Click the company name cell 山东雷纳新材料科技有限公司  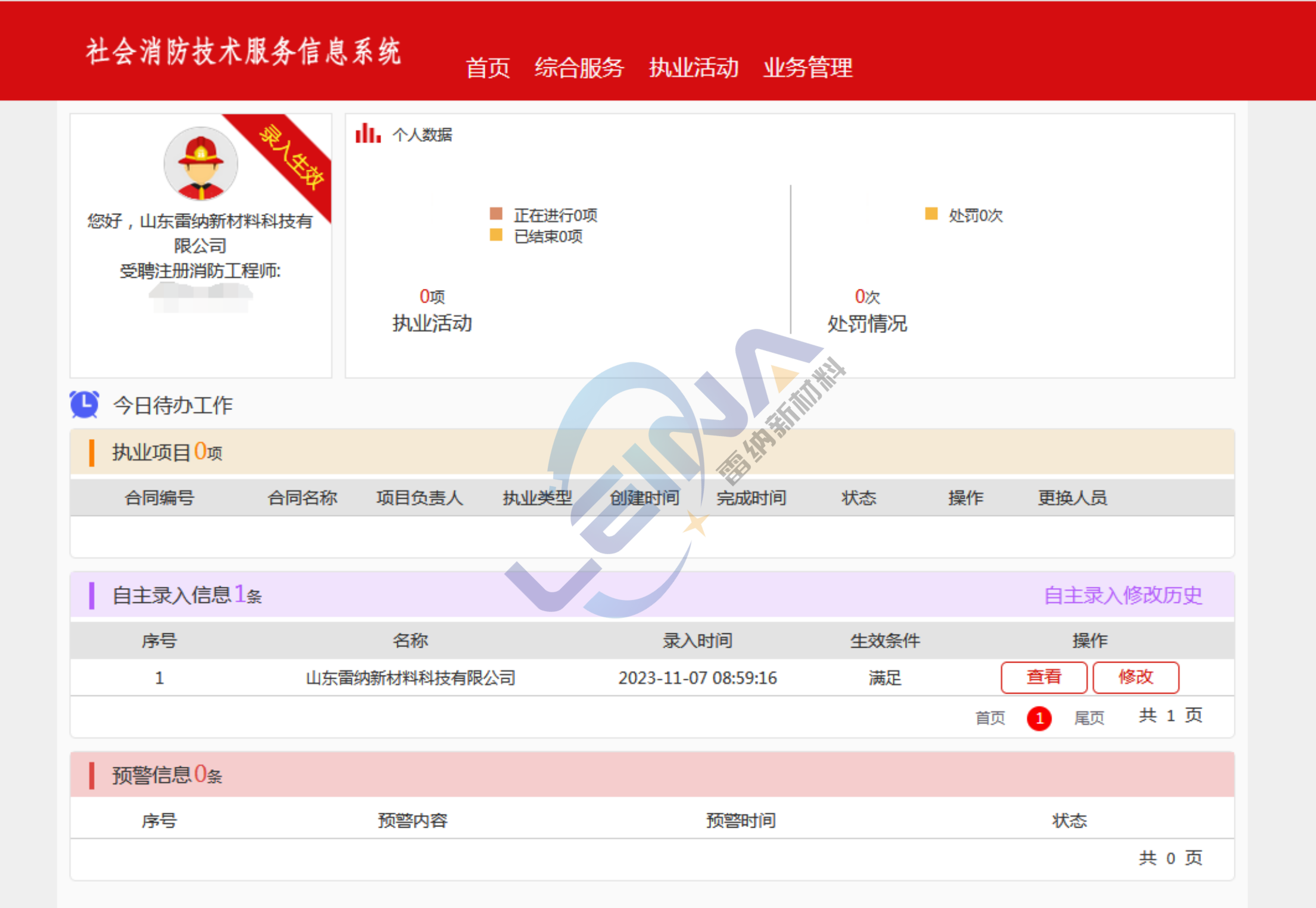410,677
